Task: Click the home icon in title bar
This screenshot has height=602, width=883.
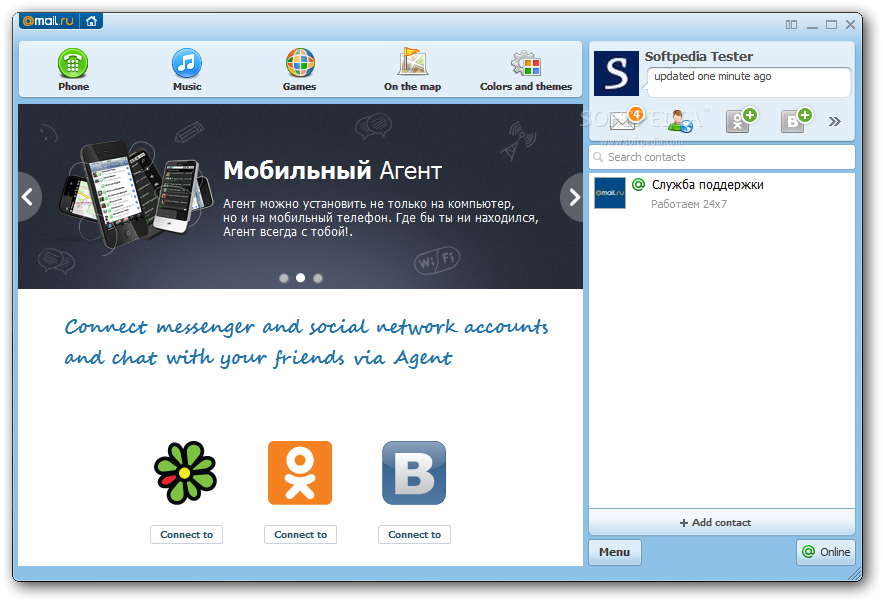Action: tap(91, 21)
